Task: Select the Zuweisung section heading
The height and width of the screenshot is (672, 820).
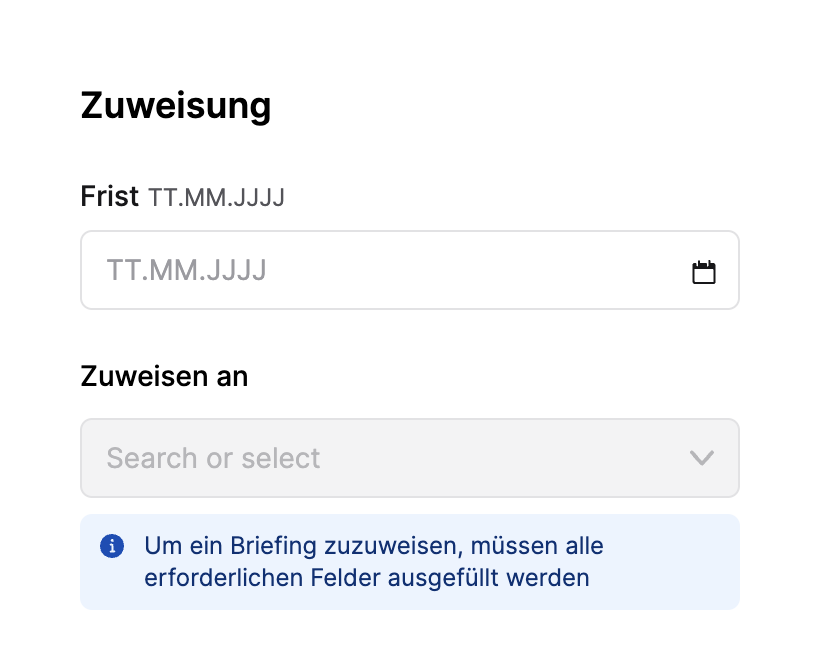Action: pyautogui.click(x=176, y=105)
